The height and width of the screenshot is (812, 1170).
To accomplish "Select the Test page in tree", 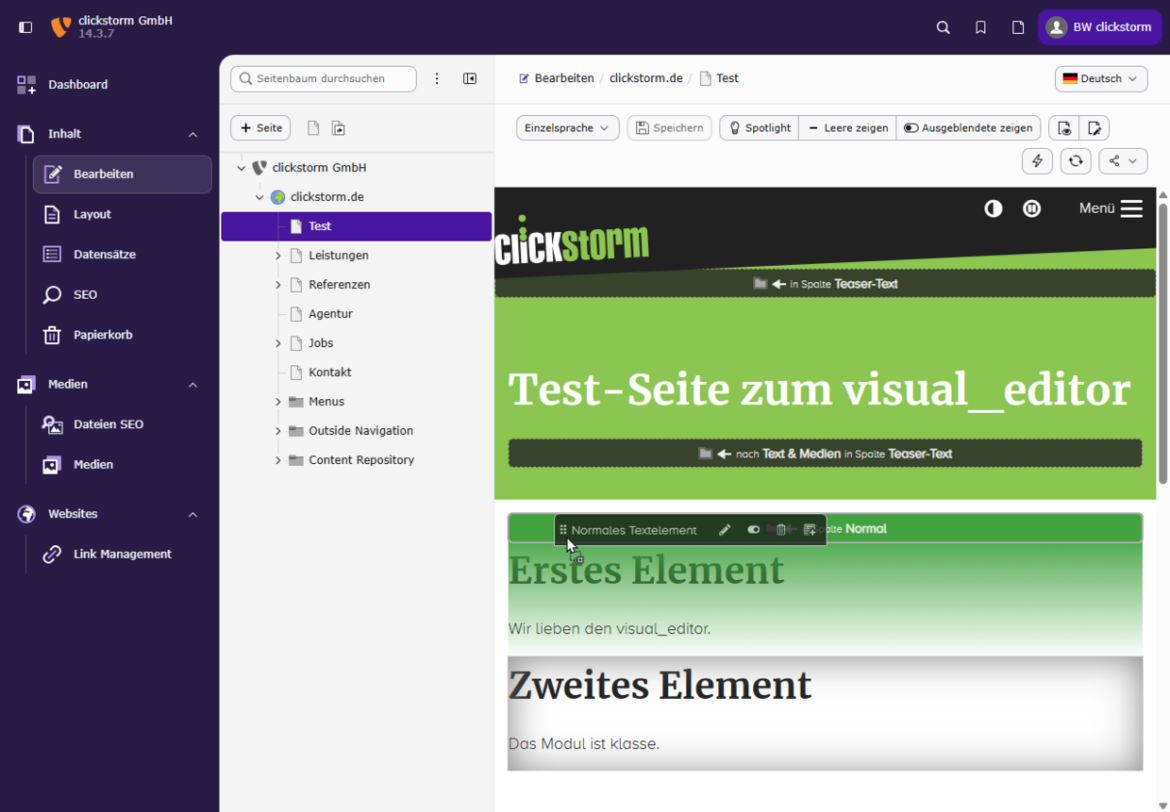I will pyautogui.click(x=357, y=226).
